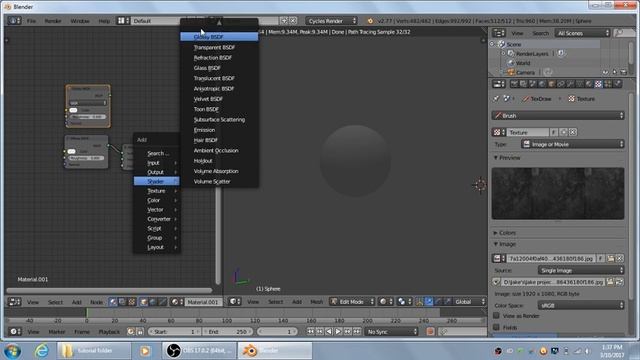Open the Source Single Image dropdown
640x360 pixels.
581,270
